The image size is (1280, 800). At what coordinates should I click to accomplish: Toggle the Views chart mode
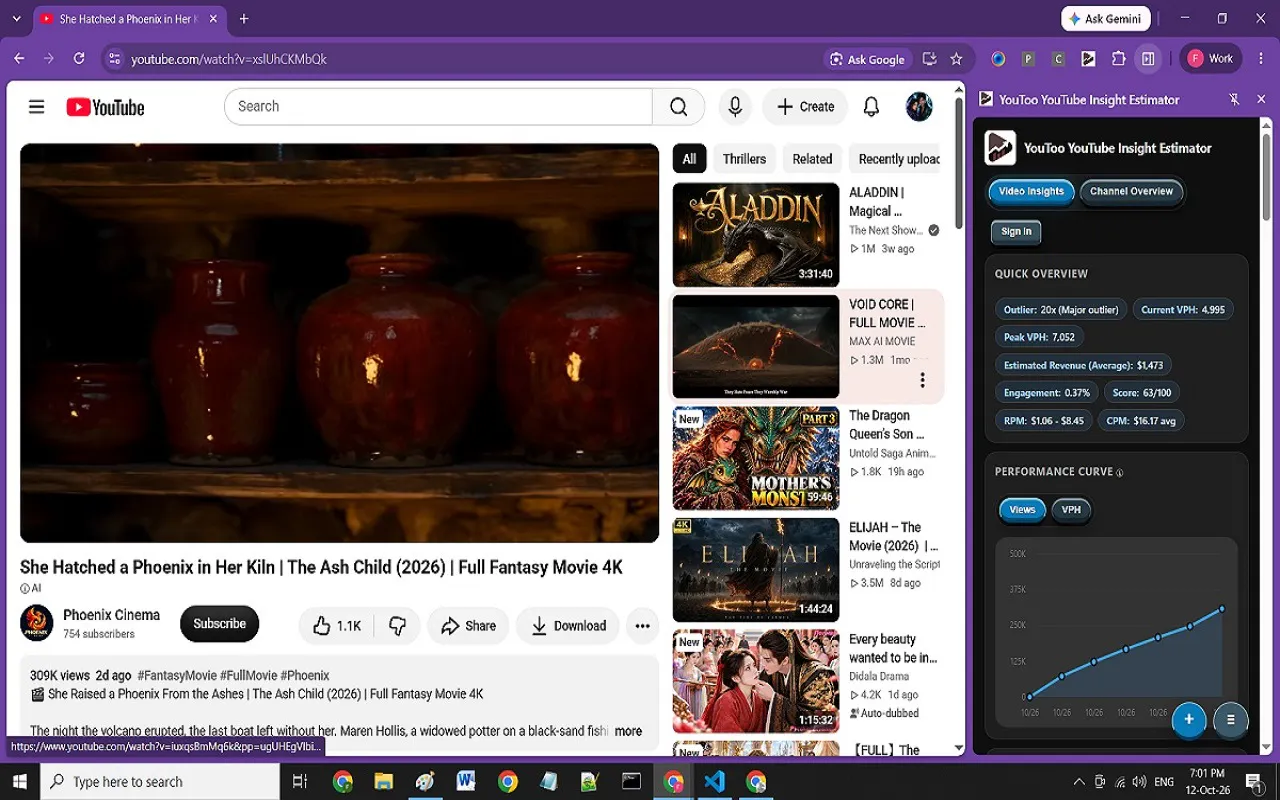[1022, 510]
